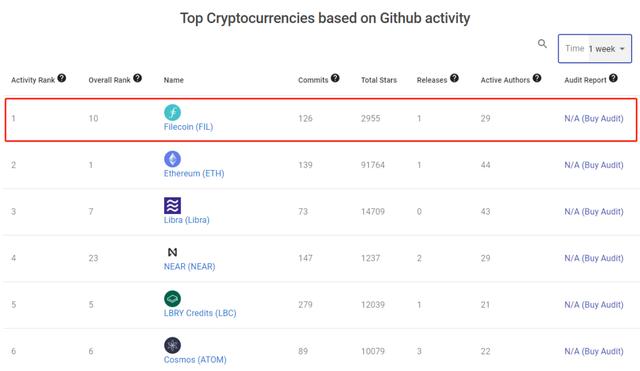Open the NEAR (NEAR) link

189,267
